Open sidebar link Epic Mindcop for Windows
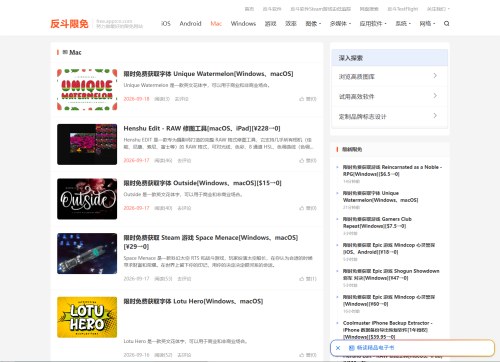Screen dimensions: 500x362 [389, 301]
